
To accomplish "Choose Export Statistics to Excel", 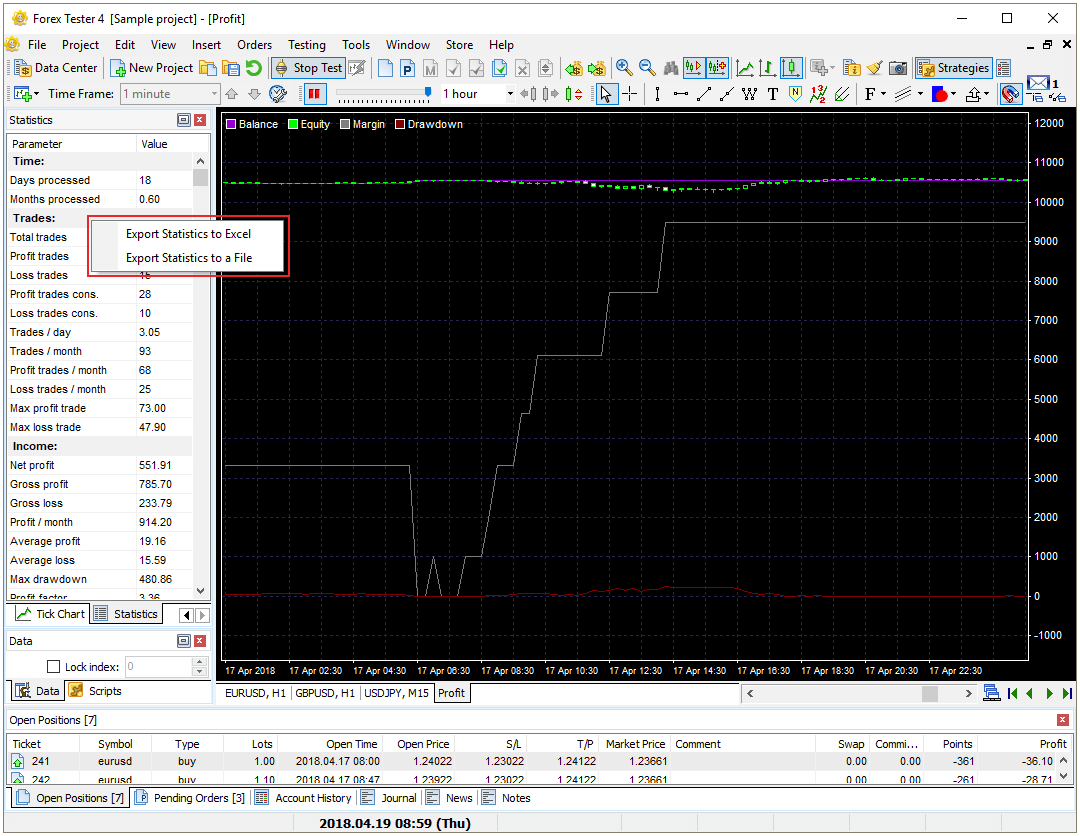I will [x=188, y=234].
